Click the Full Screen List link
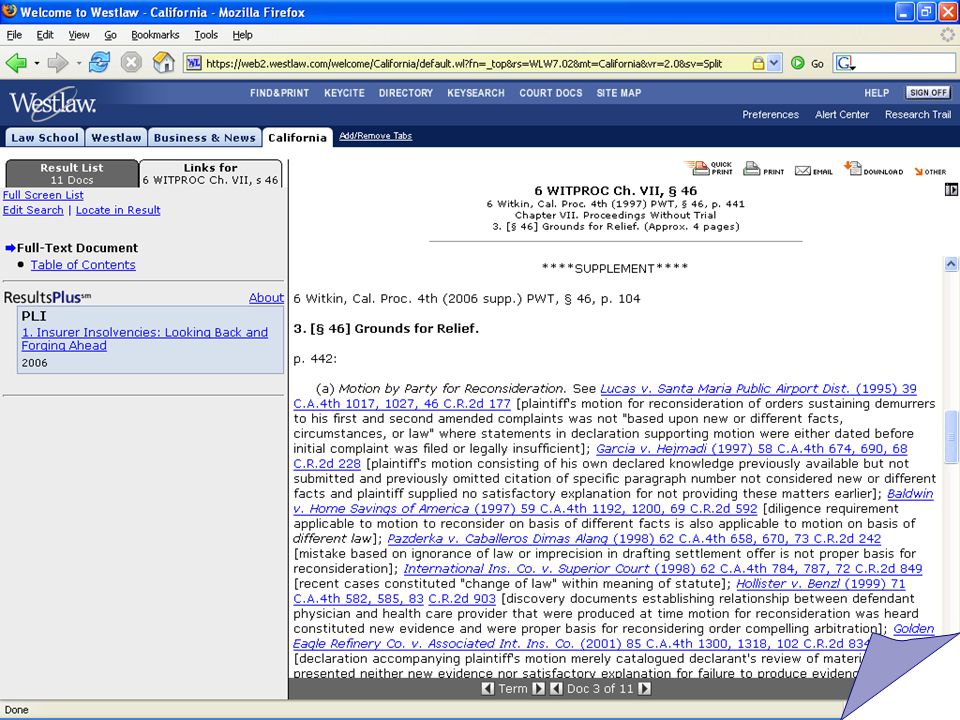960x720 pixels. point(43,195)
